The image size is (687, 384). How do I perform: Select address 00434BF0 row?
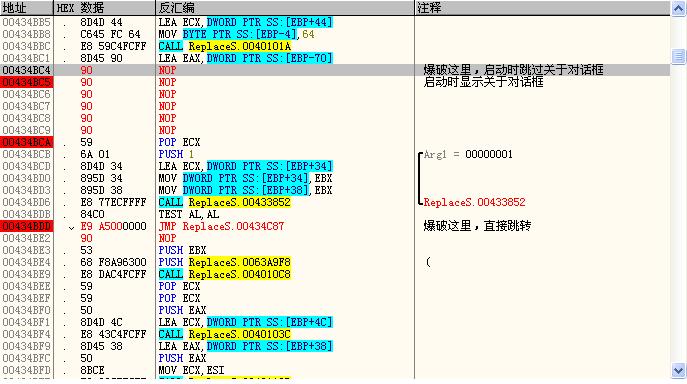coord(27,310)
